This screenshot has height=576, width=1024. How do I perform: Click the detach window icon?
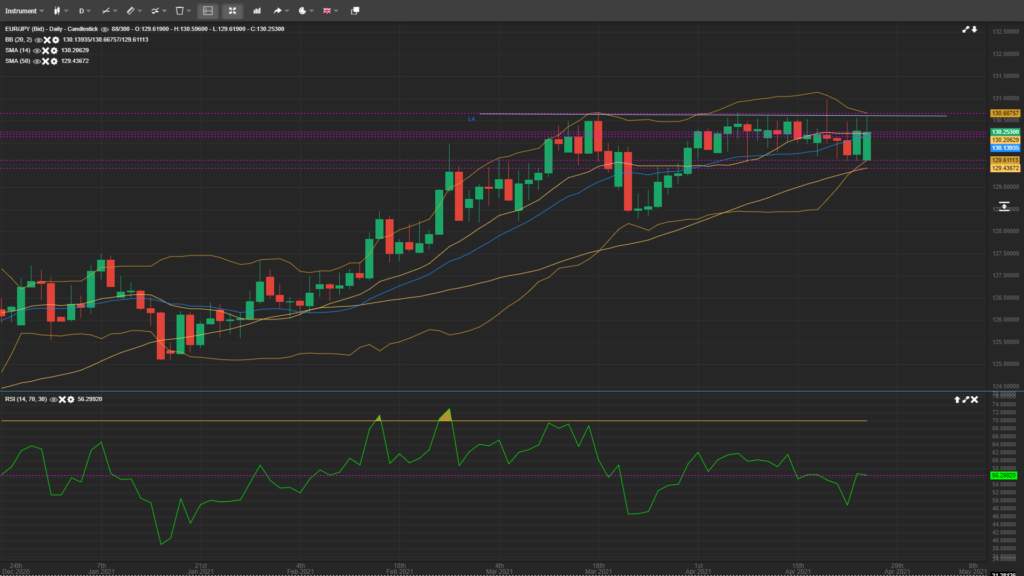[x=355, y=10]
